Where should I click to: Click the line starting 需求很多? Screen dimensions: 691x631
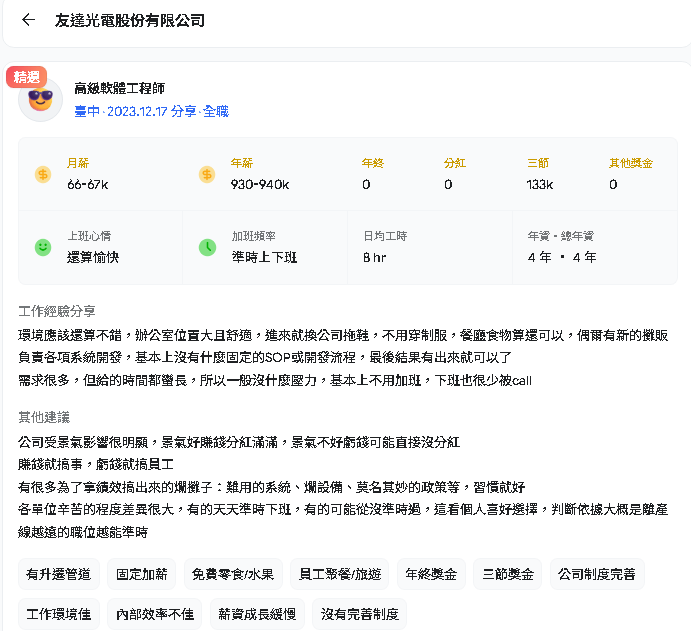[275, 380]
